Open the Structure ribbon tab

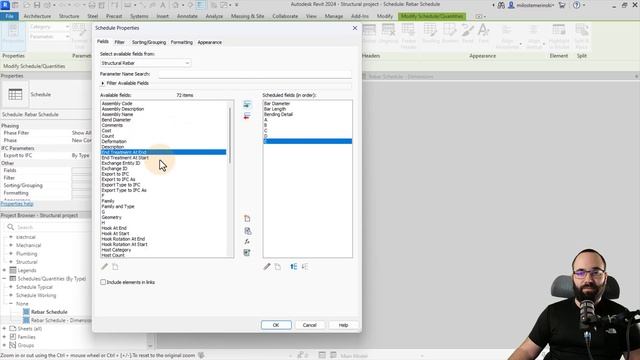(x=69, y=16)
